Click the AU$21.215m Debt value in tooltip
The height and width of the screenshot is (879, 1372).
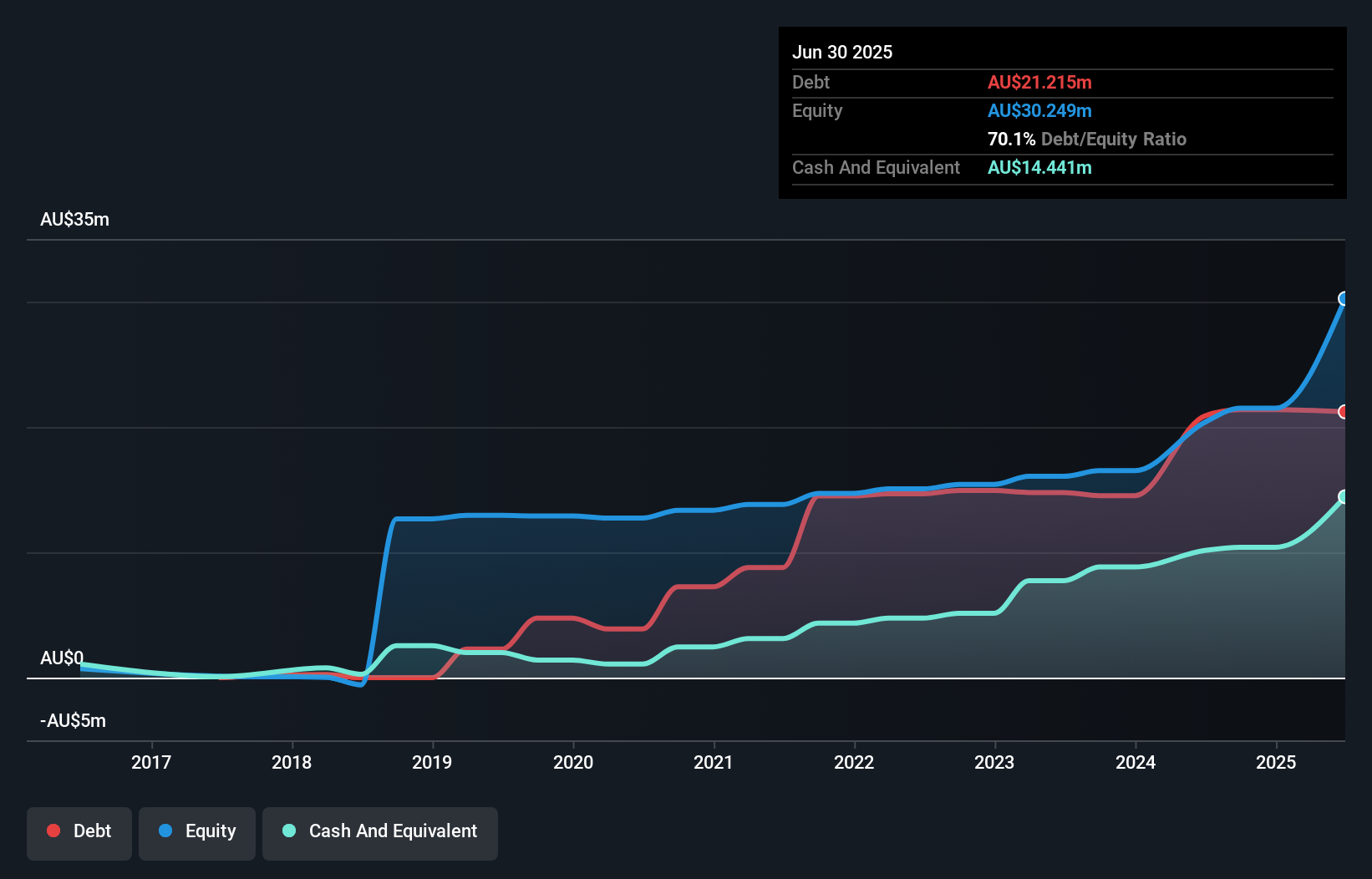point(1039,82)
